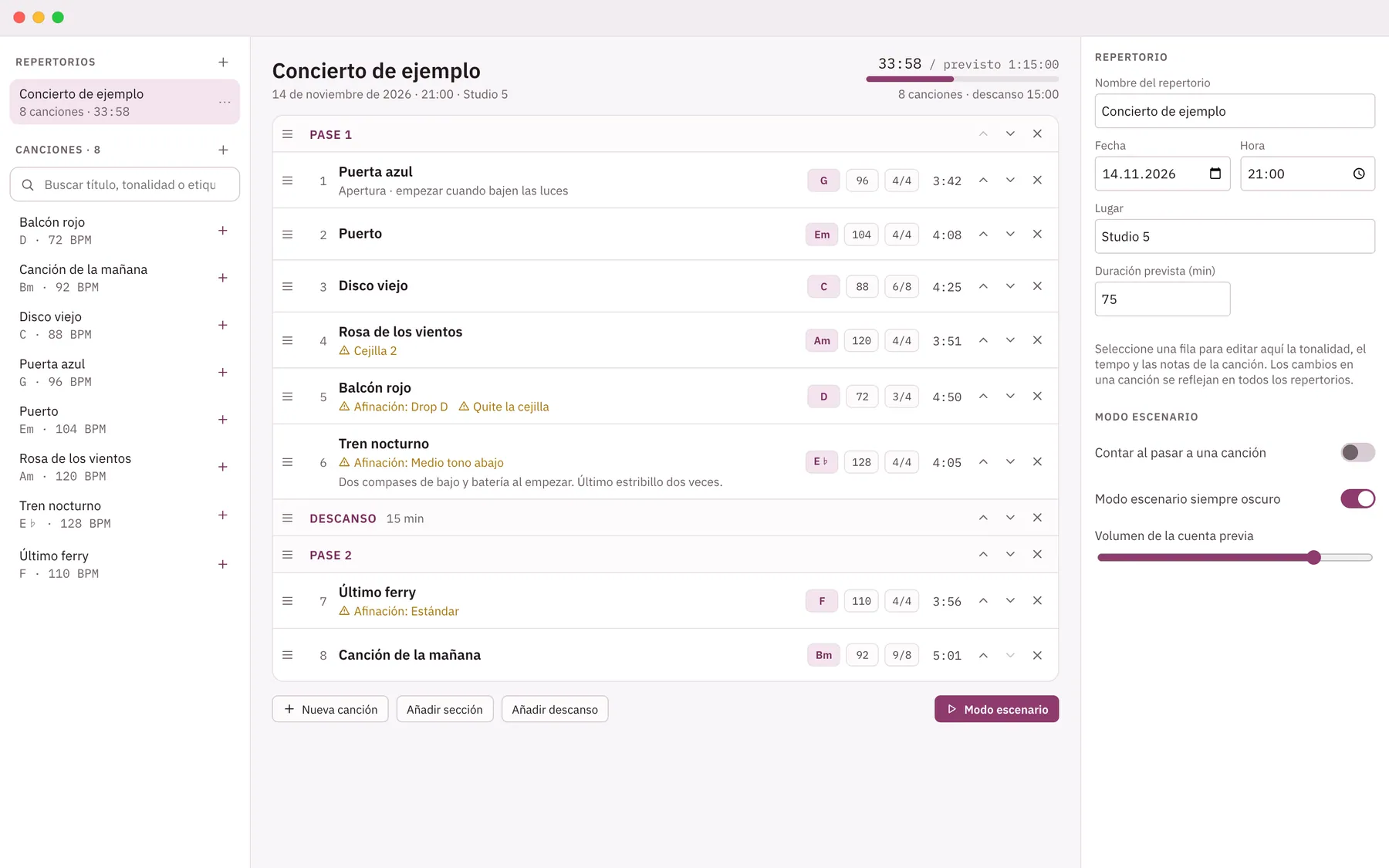Viewport: 1389px width, 868px height.
Task: Click Duración prevista field showing 75
Action: tap(1162, 299)
